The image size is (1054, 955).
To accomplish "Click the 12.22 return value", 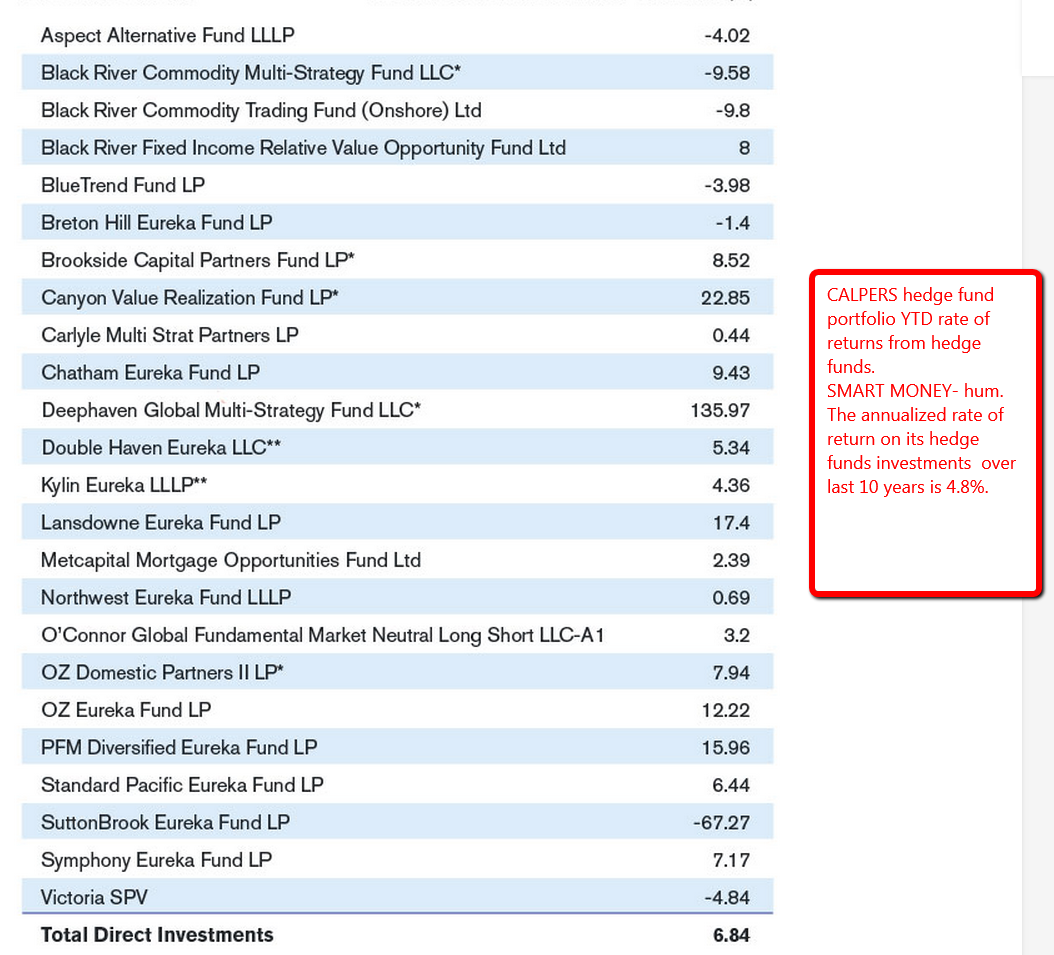I will pos(725,710).
